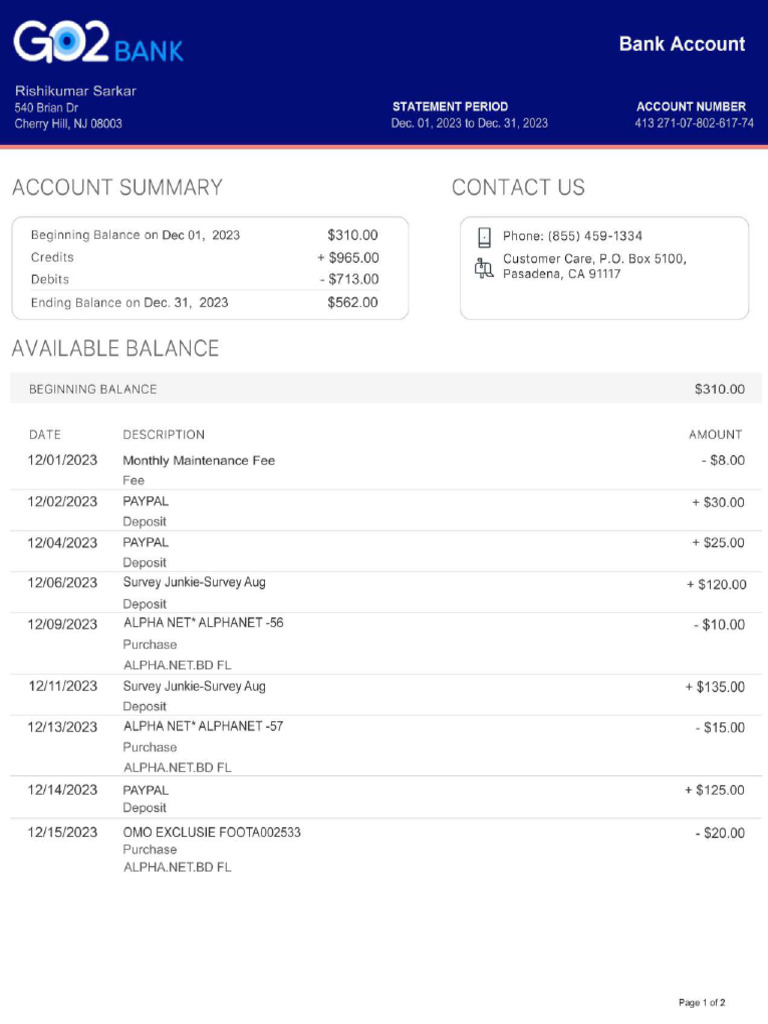Click the Account Summary heading

tap(117, 188)
